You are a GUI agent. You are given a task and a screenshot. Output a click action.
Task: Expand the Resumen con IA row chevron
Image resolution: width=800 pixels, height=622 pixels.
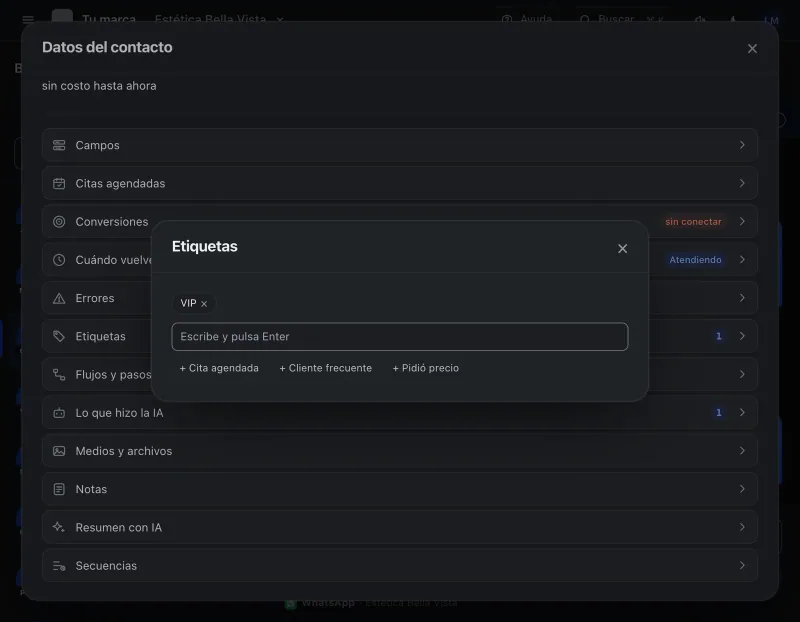742,527
